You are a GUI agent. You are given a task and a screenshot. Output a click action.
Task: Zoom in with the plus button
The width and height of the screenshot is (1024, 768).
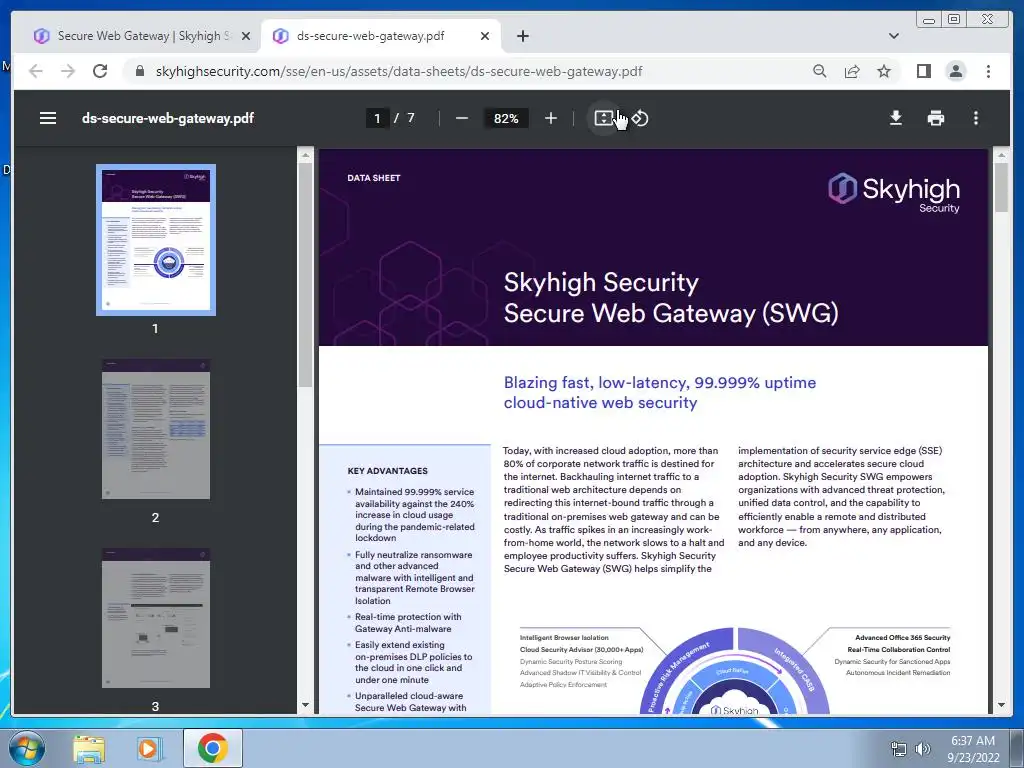tap(551, 118)
